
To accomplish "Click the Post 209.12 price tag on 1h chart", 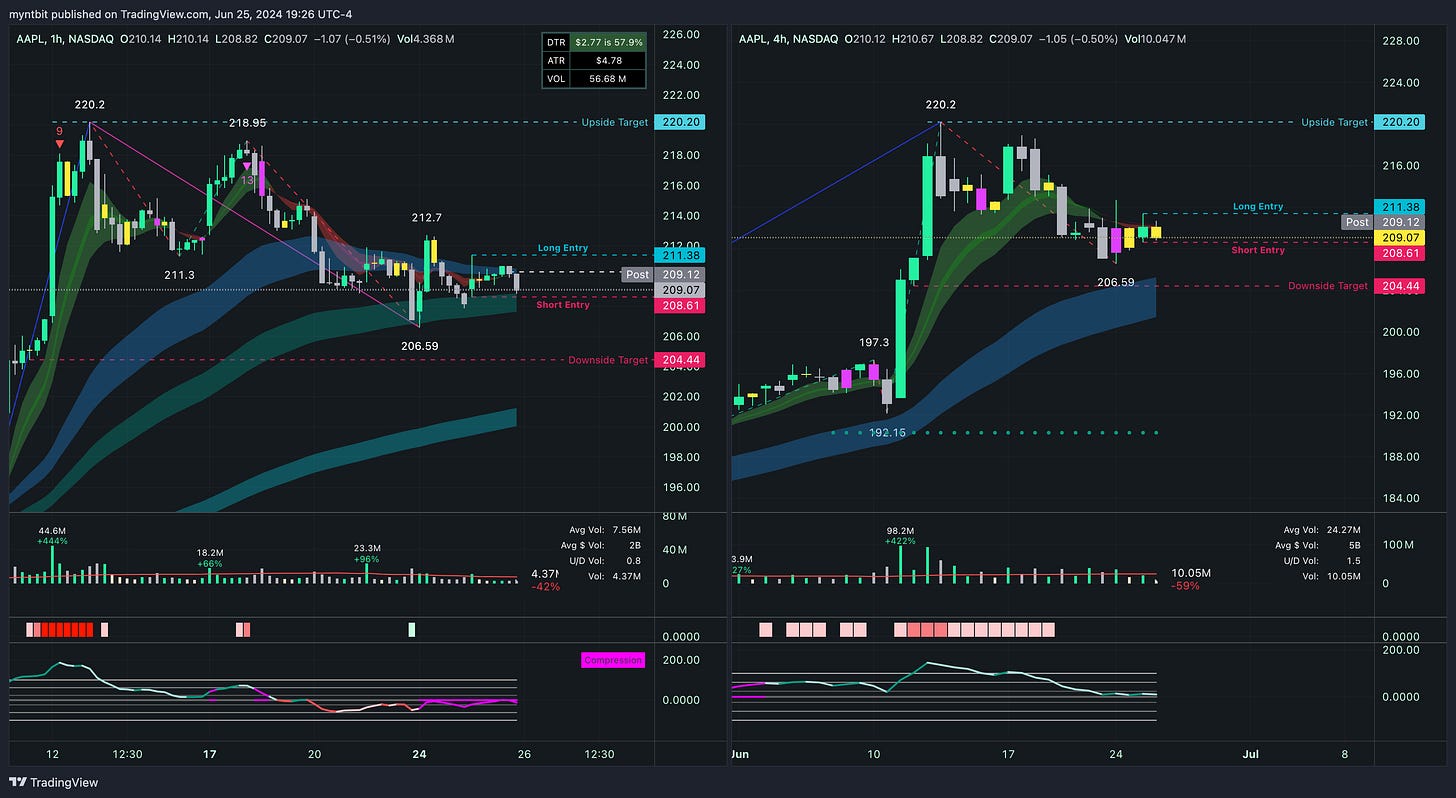I will coord(664,274).
